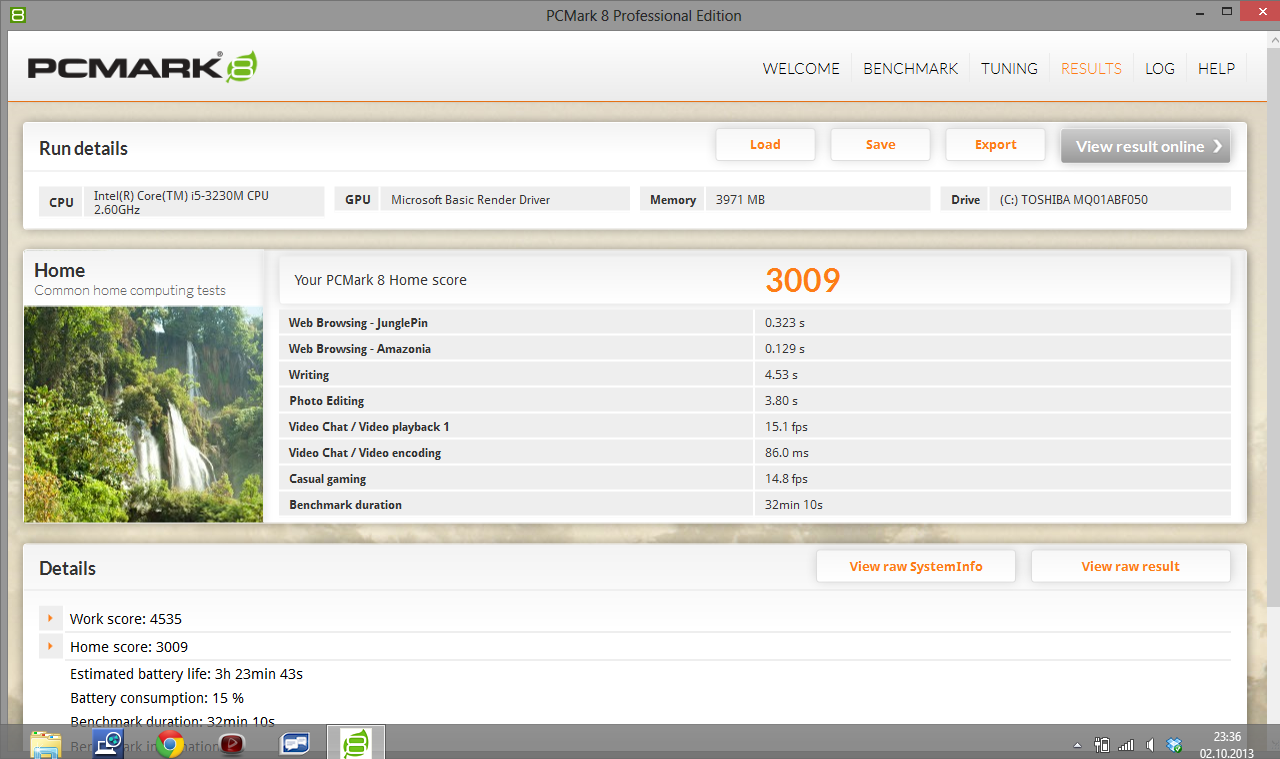Viewport: 1280px width, 759px height.
Task: Expand the Home score details row
Action: [x=50, y=646]
